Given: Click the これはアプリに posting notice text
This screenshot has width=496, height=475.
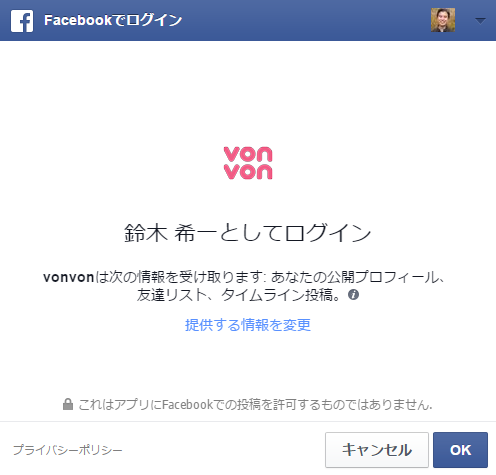Looking at the screenshot, I should point(255,405).
